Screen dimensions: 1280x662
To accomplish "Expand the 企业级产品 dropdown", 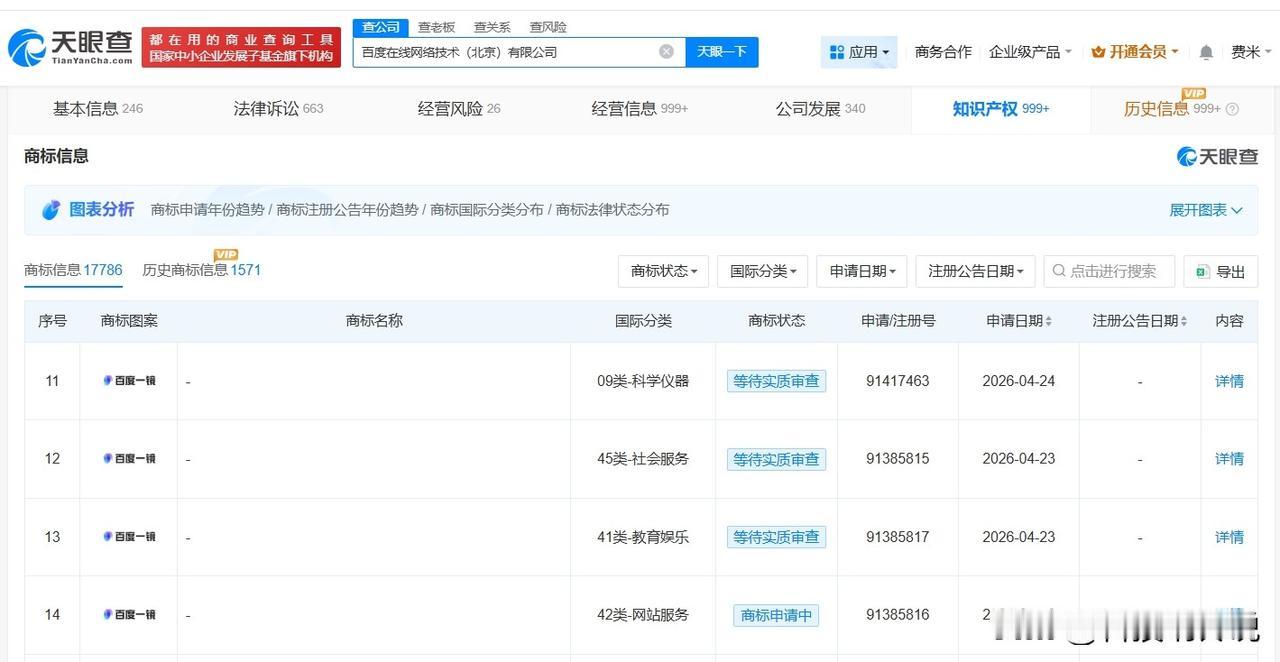I will (x=1030, y=52).
